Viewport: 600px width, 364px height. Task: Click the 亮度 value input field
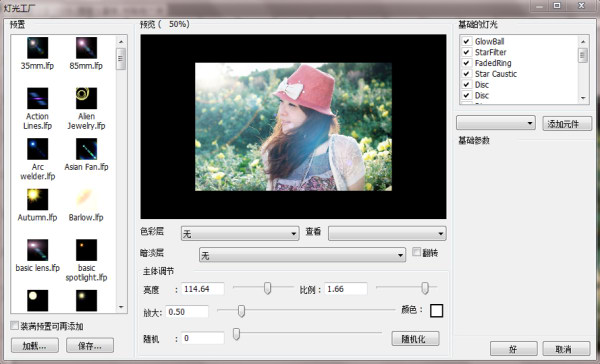[202, 289]
